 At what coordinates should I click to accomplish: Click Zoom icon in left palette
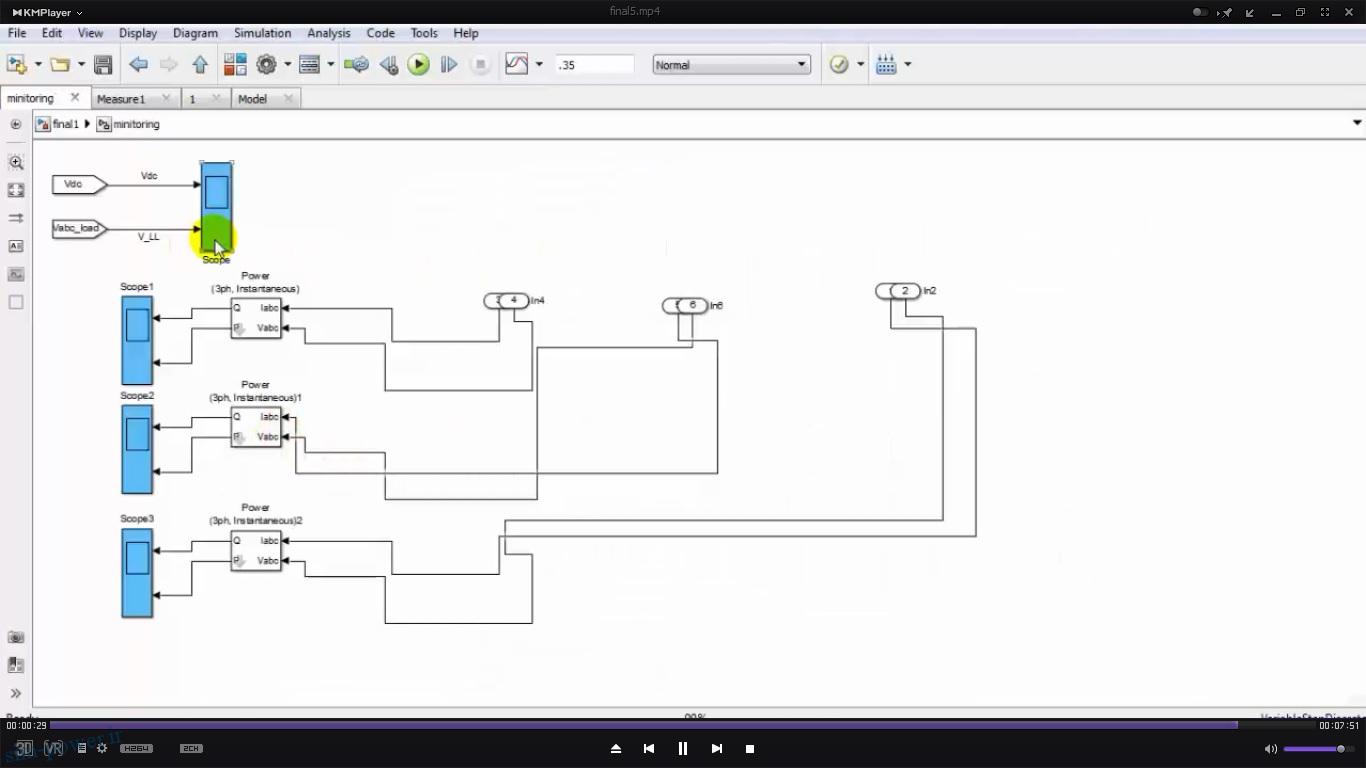16,162
